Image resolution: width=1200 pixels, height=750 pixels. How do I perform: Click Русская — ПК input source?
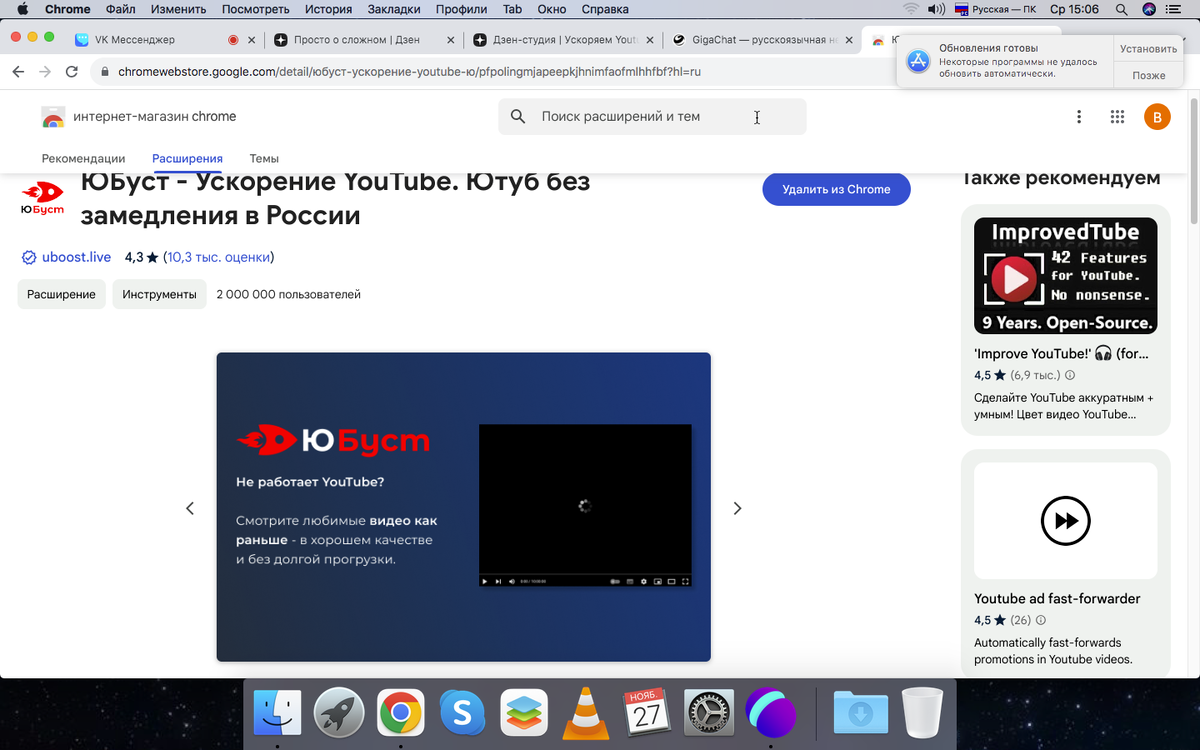997,9
